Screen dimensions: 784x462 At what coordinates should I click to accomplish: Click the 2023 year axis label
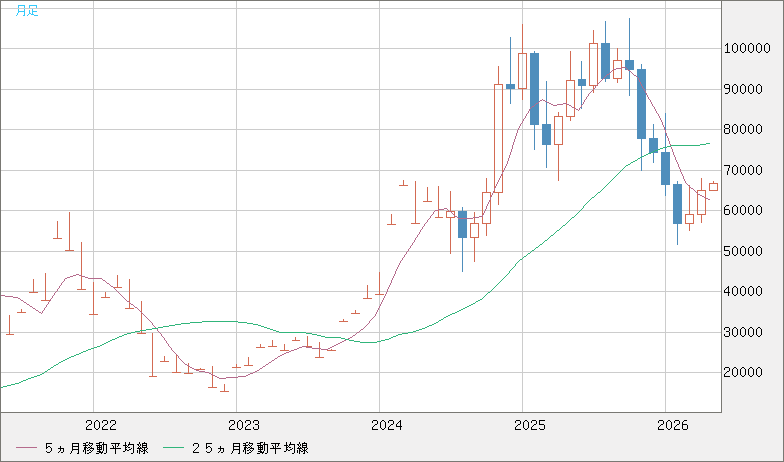(244, 426)
